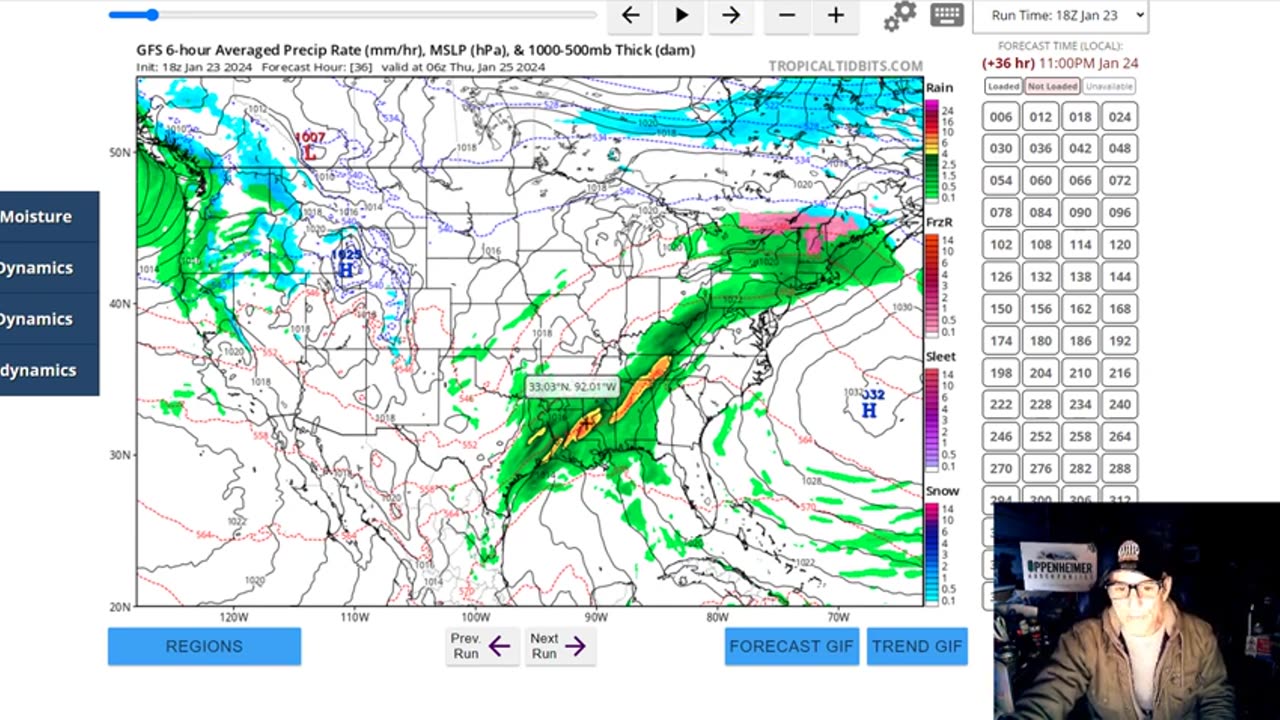Select forecast hour 078
Viewport: 1280px width, 720px height.
coord(1001,213)
